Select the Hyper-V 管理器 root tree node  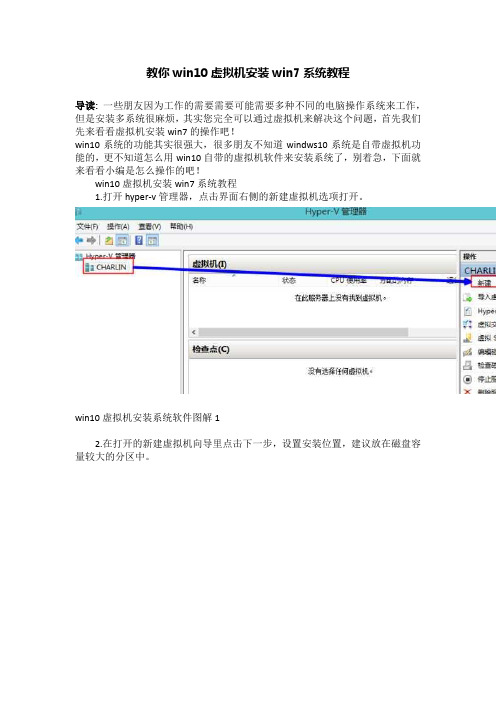pos(106,256)
